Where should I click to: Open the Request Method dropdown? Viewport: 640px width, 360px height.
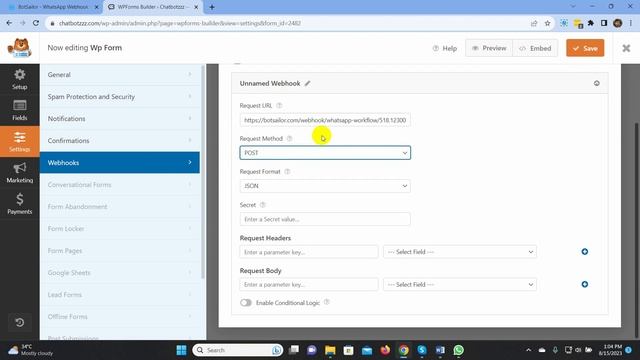pyautogui.click(x=325, y=153)
